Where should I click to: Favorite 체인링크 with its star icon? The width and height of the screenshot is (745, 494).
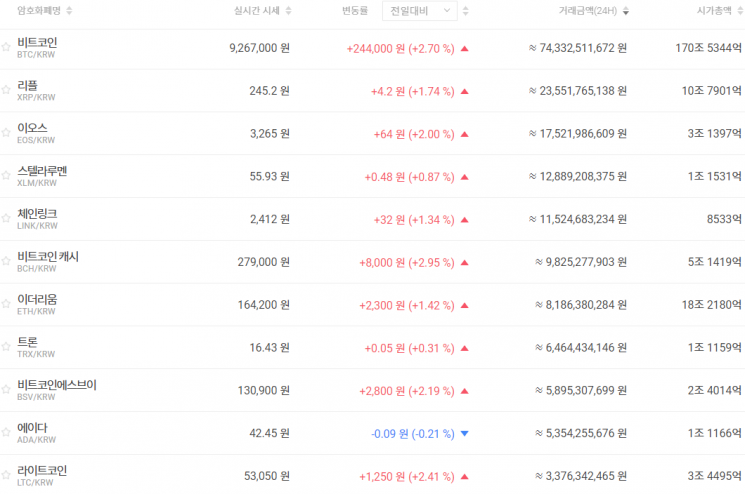pos(6,218)
